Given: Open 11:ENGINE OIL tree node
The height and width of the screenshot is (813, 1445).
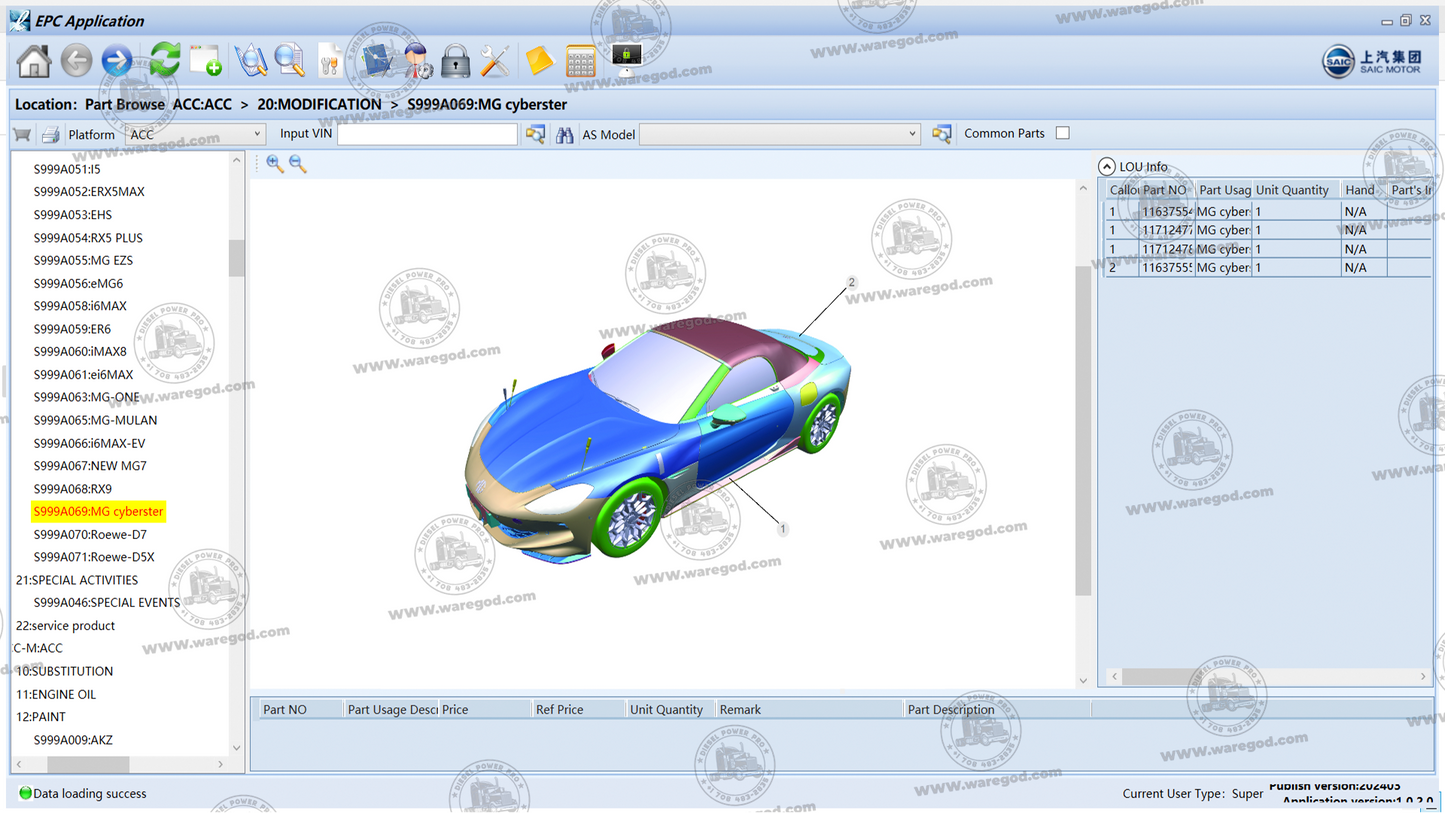Looking at the screenshot, I should [56, 695].
